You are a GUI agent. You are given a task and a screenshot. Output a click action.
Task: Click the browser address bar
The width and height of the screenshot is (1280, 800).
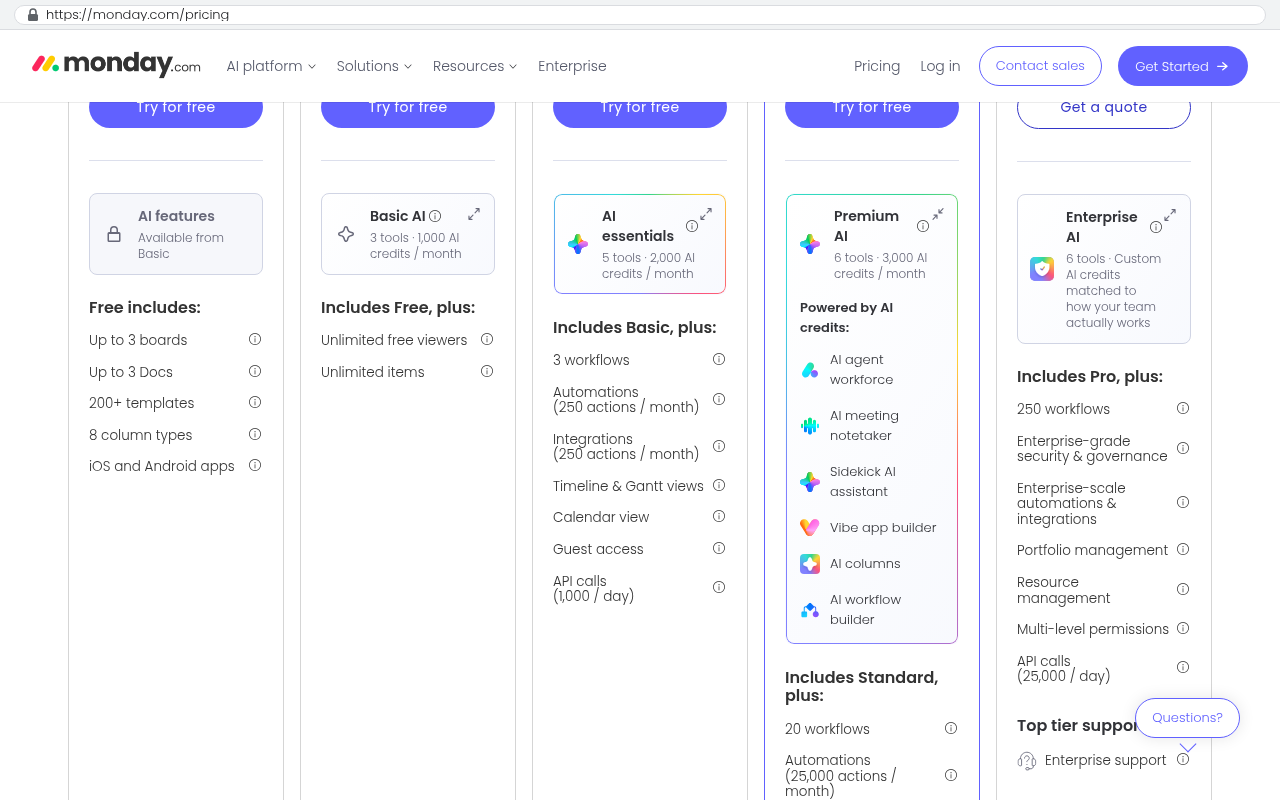(640, 15)
